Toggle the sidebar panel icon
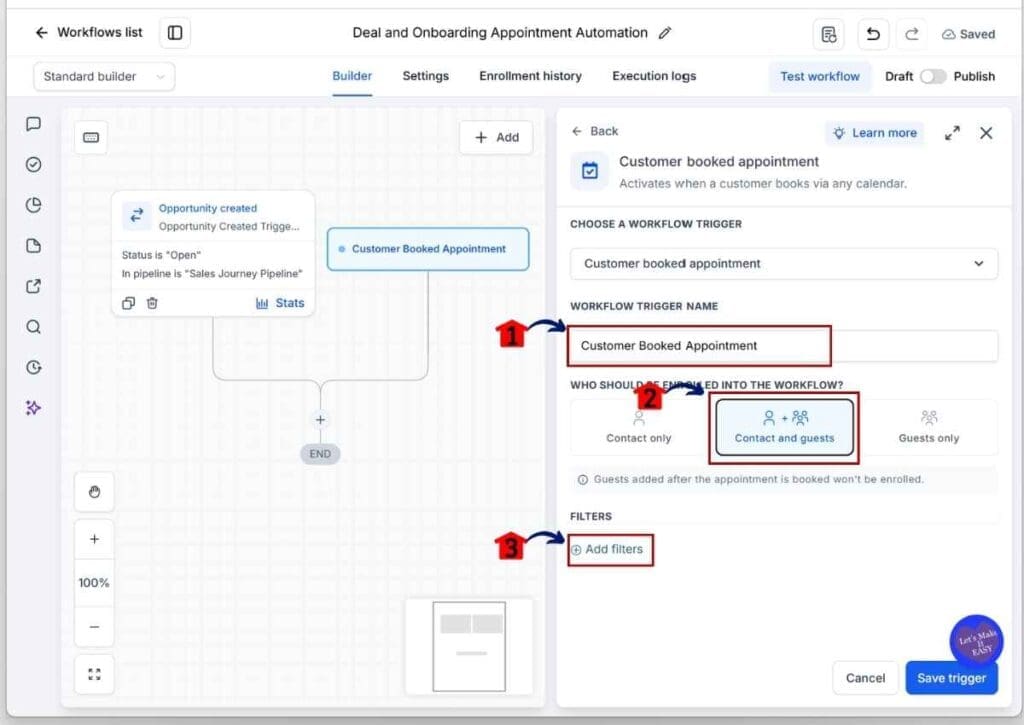This screenshot has width=1024, height=725. (x=175, y=33)
